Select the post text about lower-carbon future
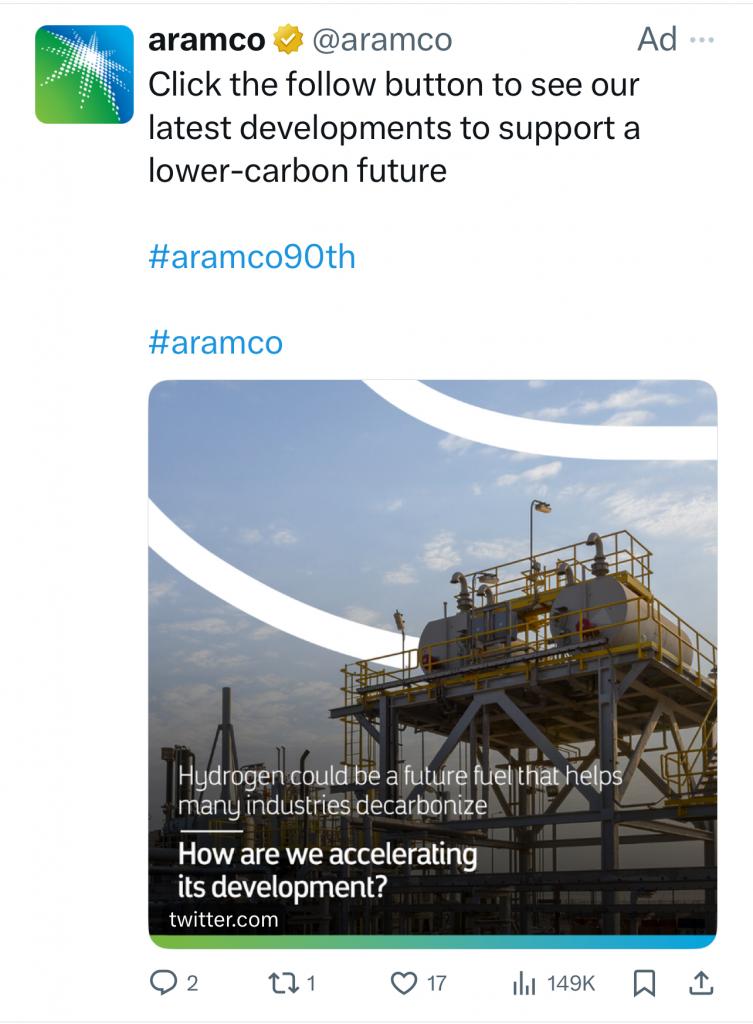The height and width of the screenshot is (1024, 753). (x=394, y=127)
